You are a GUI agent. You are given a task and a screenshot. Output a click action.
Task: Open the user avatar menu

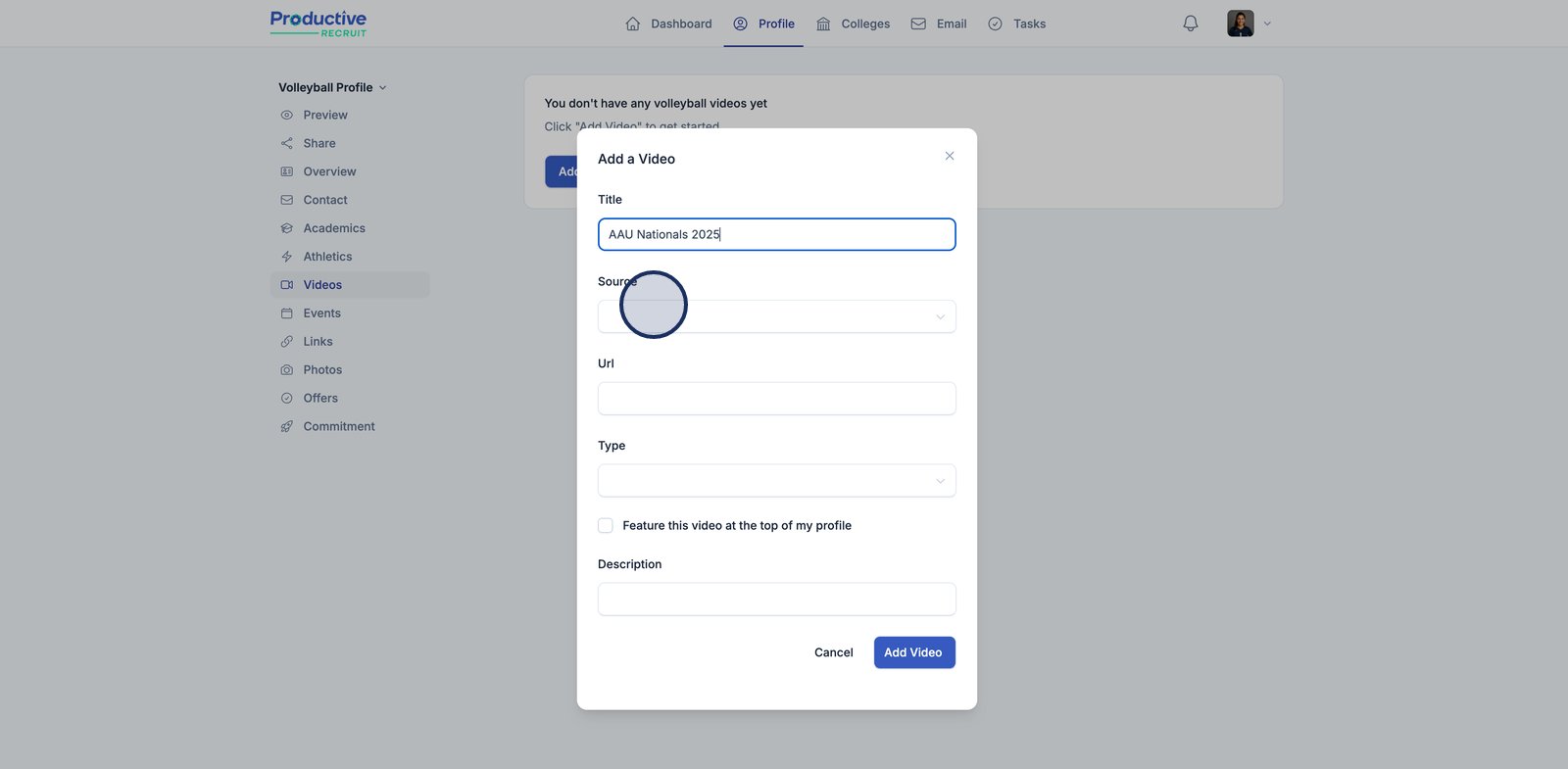point(1249,24)
